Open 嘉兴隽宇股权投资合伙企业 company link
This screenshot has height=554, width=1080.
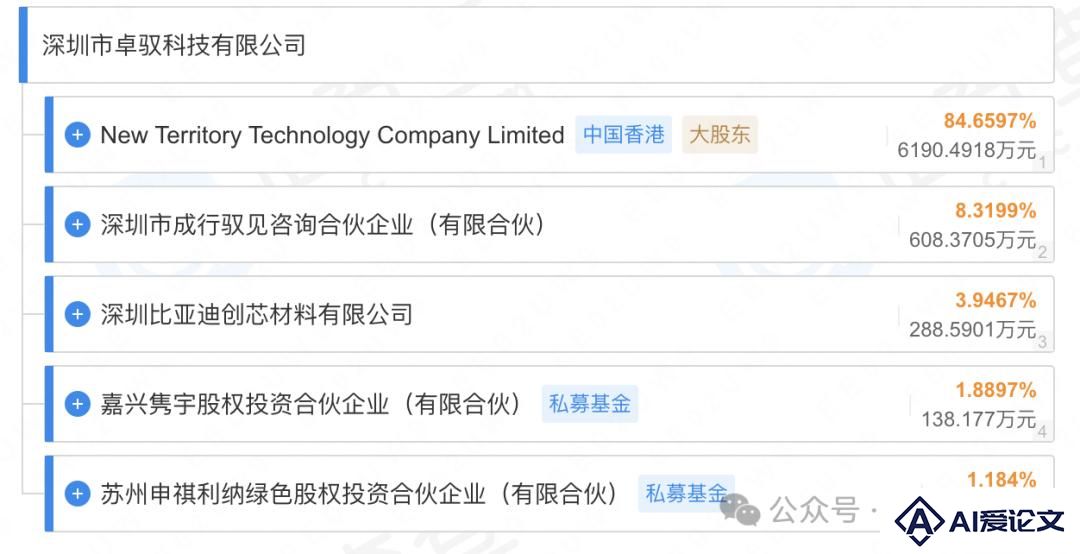click(311, 404)
